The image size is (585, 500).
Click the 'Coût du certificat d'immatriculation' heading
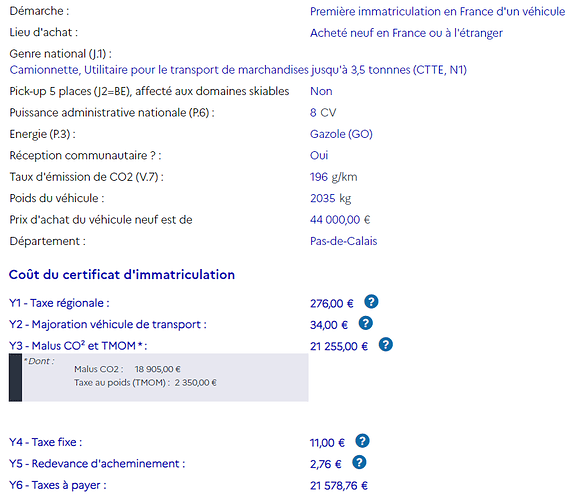tap(122, 275)
